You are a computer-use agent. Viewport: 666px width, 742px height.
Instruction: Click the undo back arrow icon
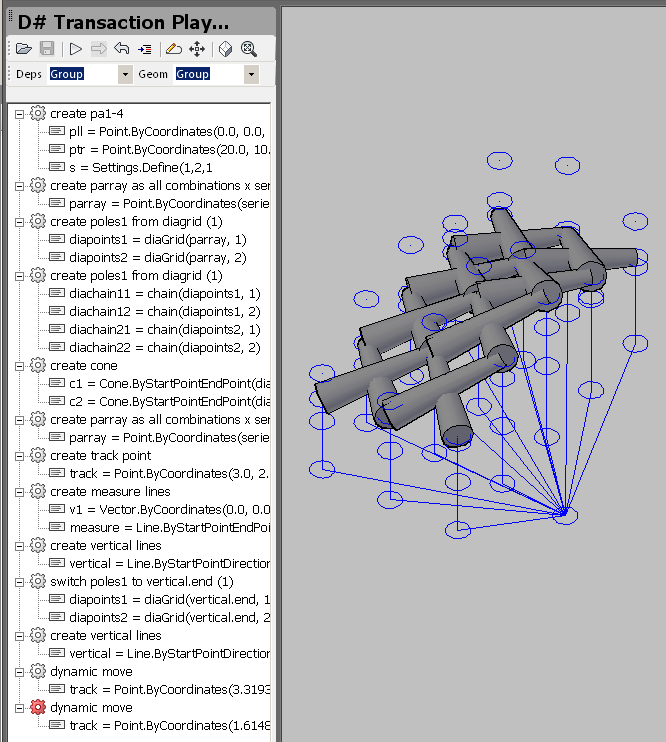pos(122,48)
